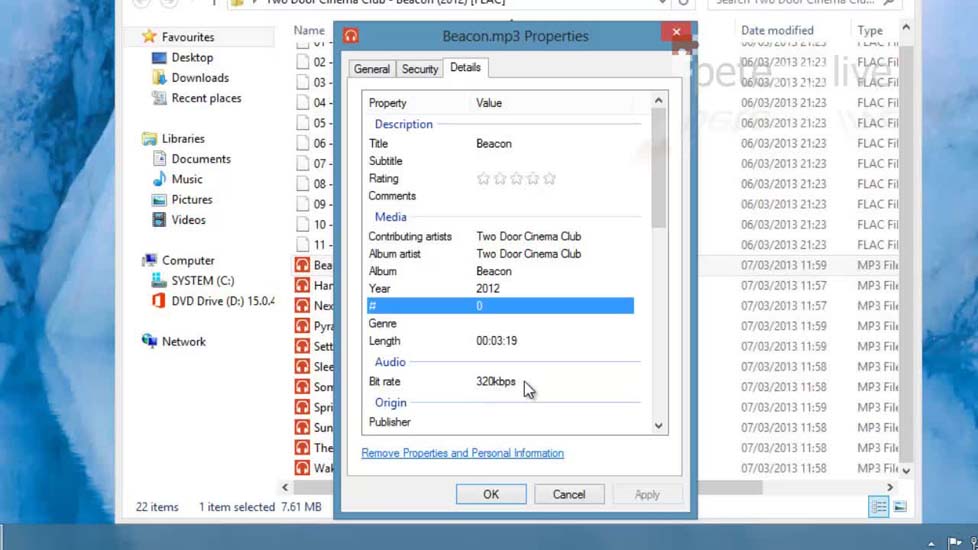Click MP3 icon of Wak file row
The height and width of the screenshot is (550, 978).
coord(302,468)
